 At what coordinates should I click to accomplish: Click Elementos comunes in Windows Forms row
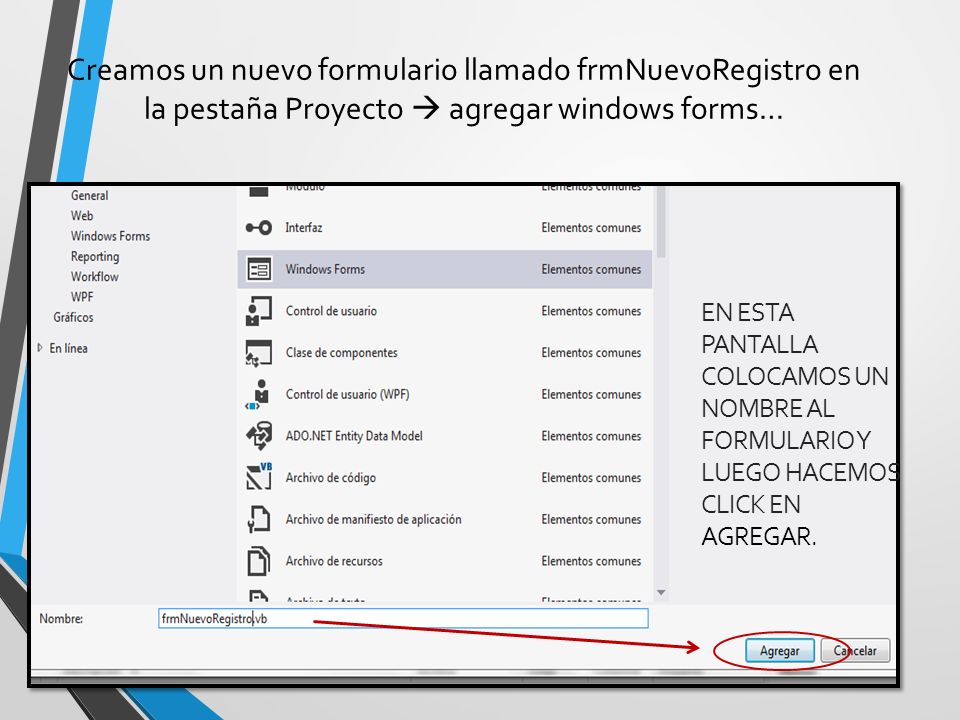point(591,269)
